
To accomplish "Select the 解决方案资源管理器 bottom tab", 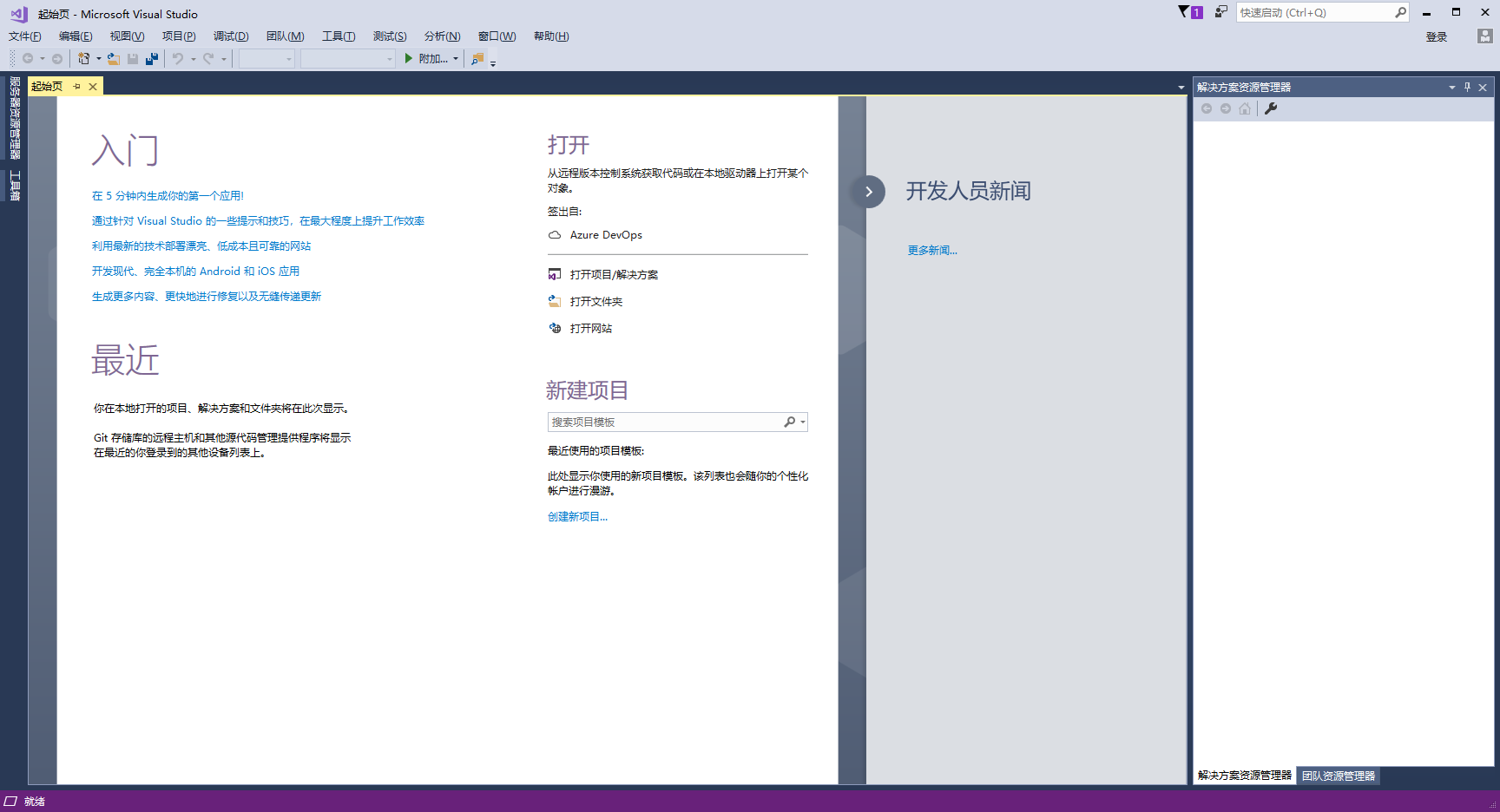I will (1245, 776).
